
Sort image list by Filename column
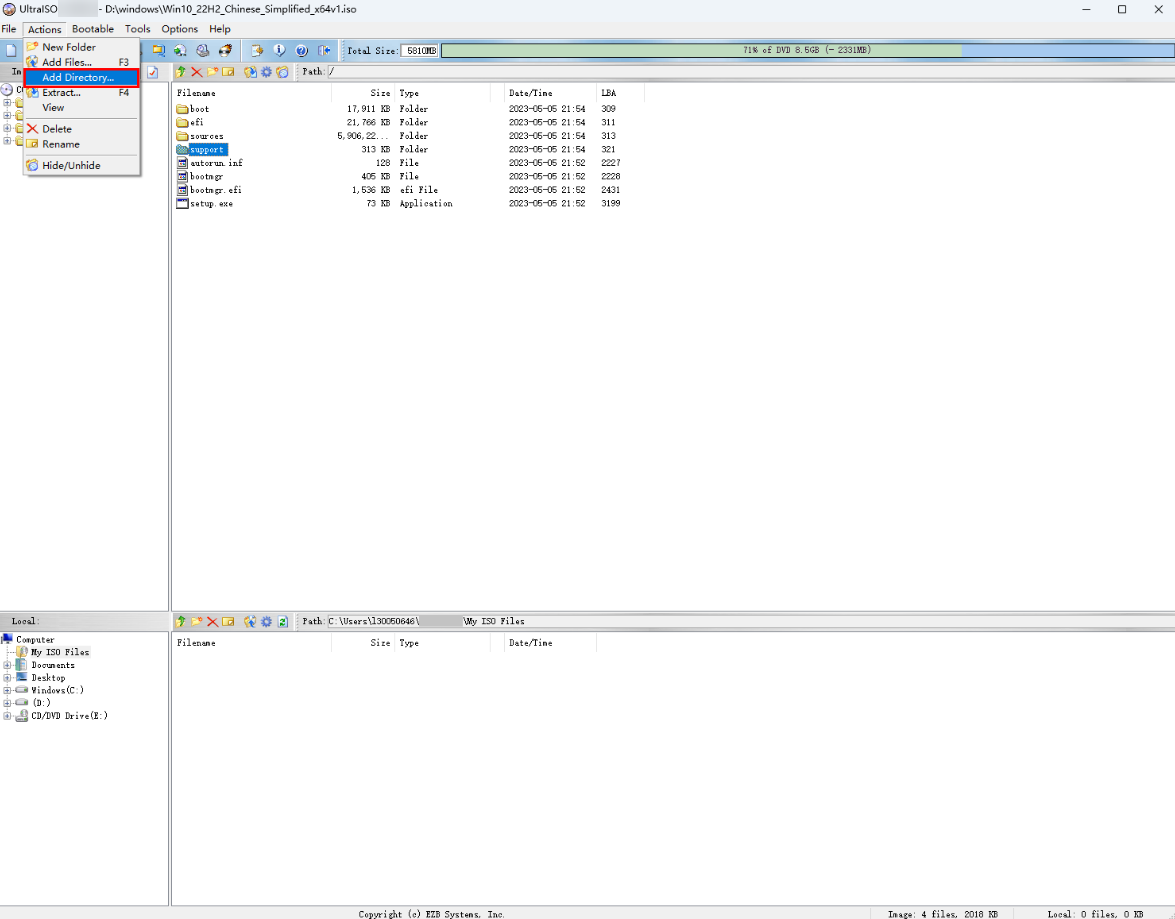(252, 93)
